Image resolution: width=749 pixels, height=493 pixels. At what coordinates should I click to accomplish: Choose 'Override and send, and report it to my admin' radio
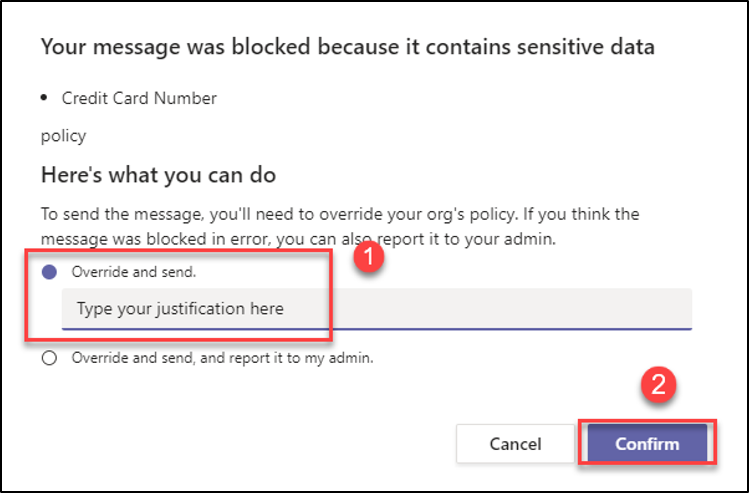coord(49,359)
